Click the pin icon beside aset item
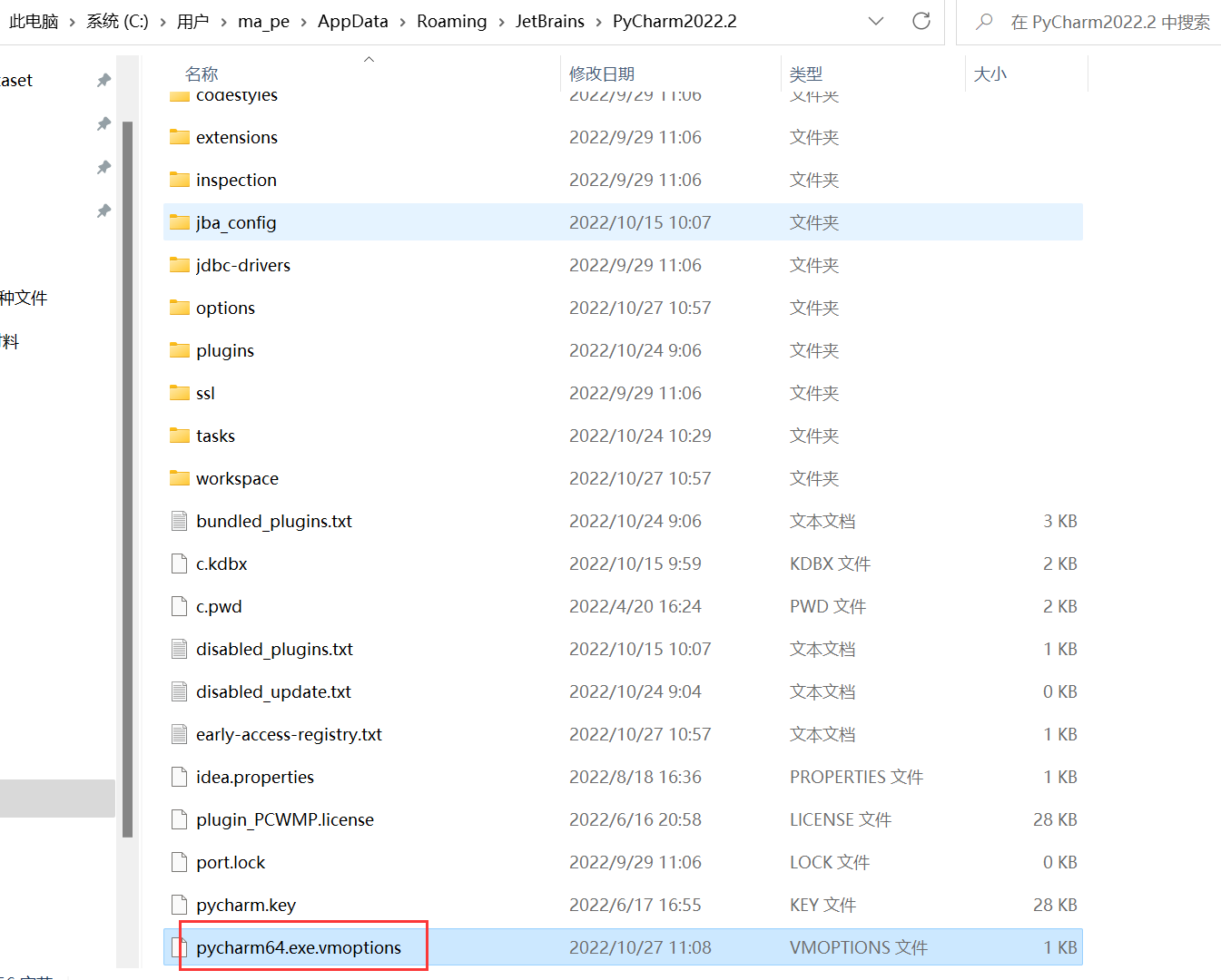 click(x=103, y=80)
